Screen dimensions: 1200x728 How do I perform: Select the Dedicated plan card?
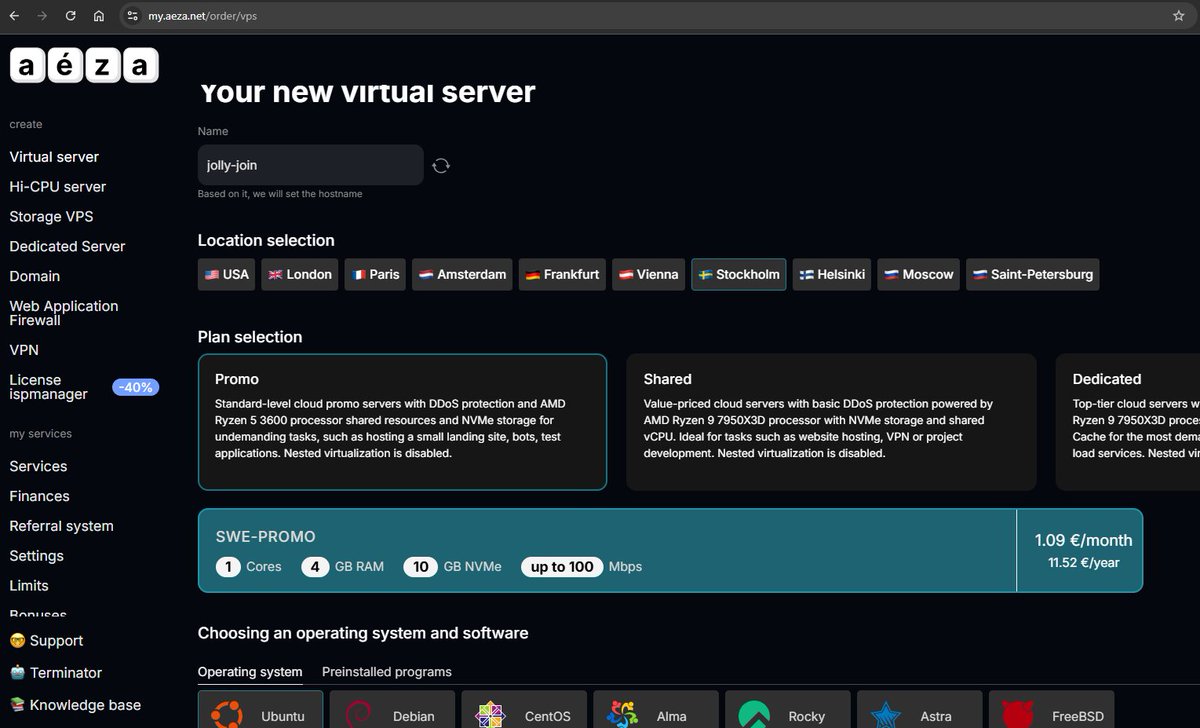coord(1128,422)
